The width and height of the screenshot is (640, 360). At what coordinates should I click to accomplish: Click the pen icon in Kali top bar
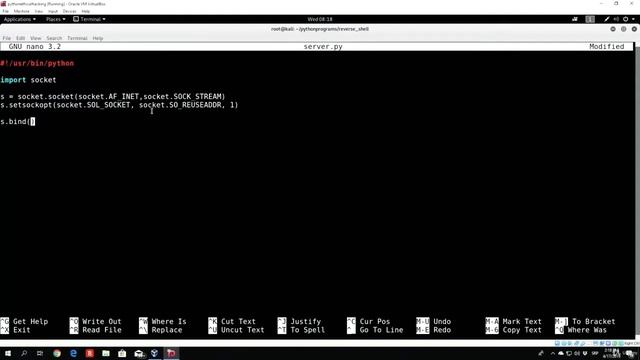click(607, 19)
